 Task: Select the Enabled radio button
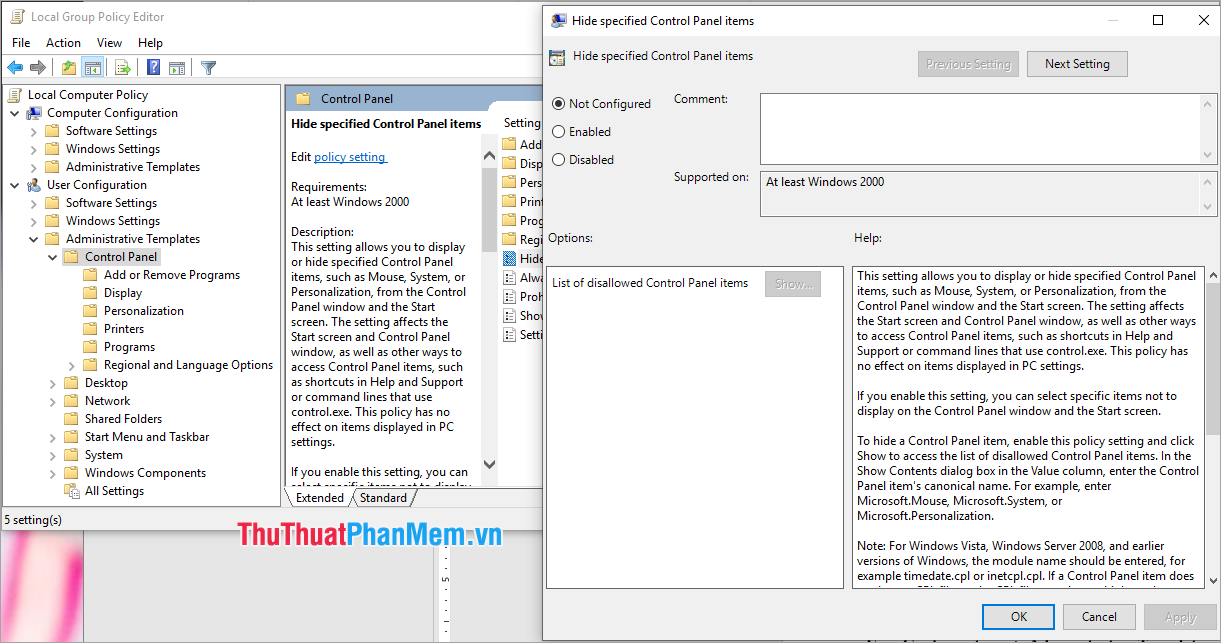pos(559,131)
